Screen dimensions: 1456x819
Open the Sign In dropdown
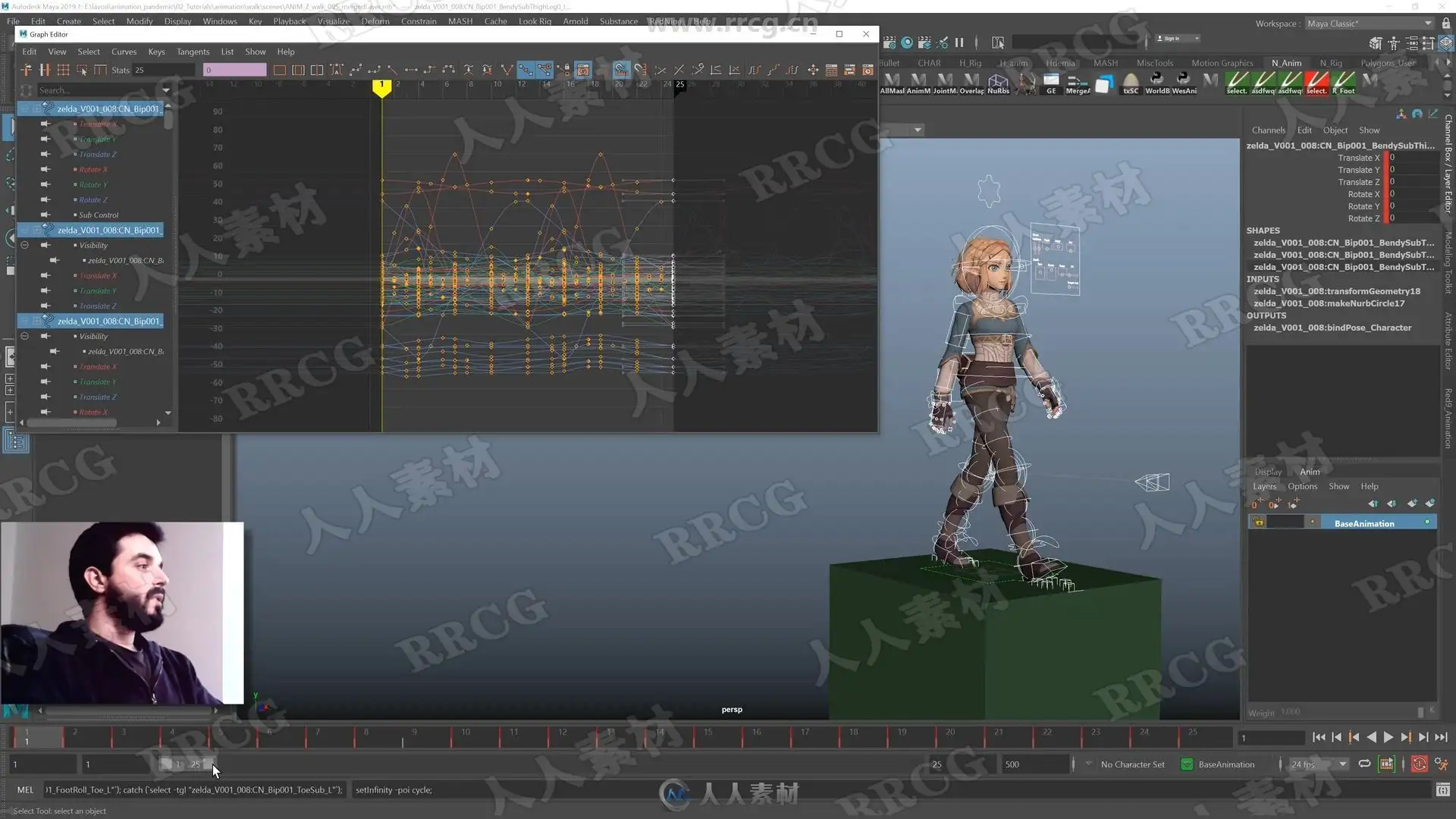[x=1178, y=39]
